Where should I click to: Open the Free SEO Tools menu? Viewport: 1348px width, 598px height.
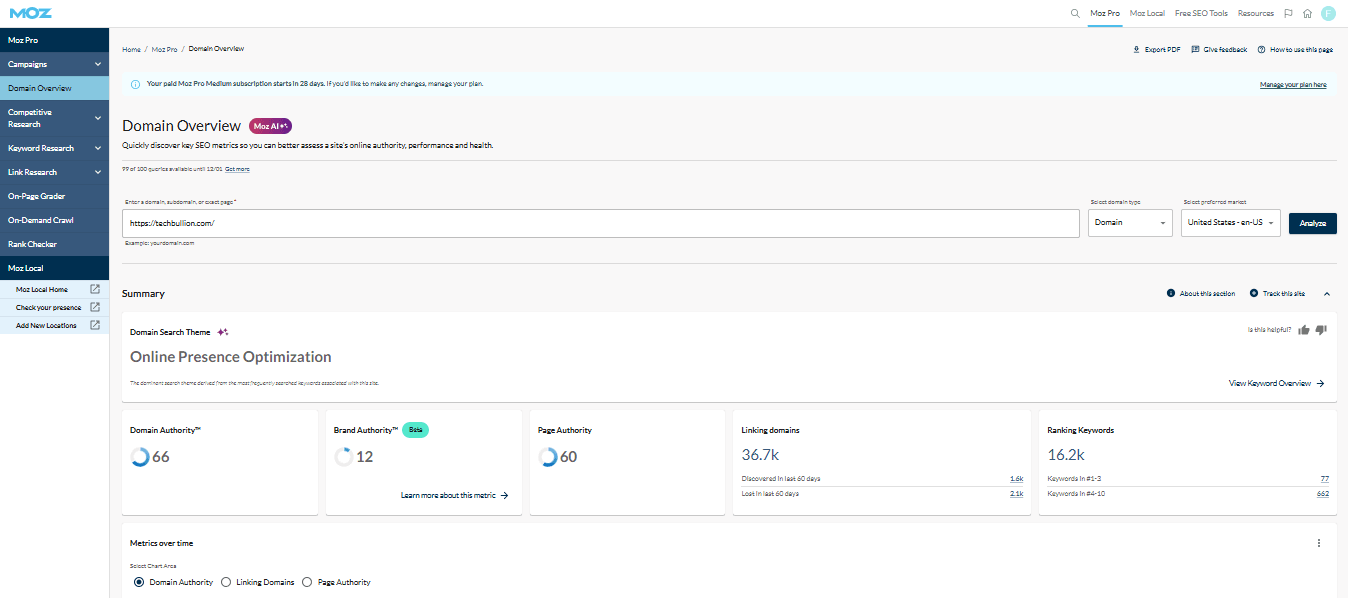(x=1201, y=13)
